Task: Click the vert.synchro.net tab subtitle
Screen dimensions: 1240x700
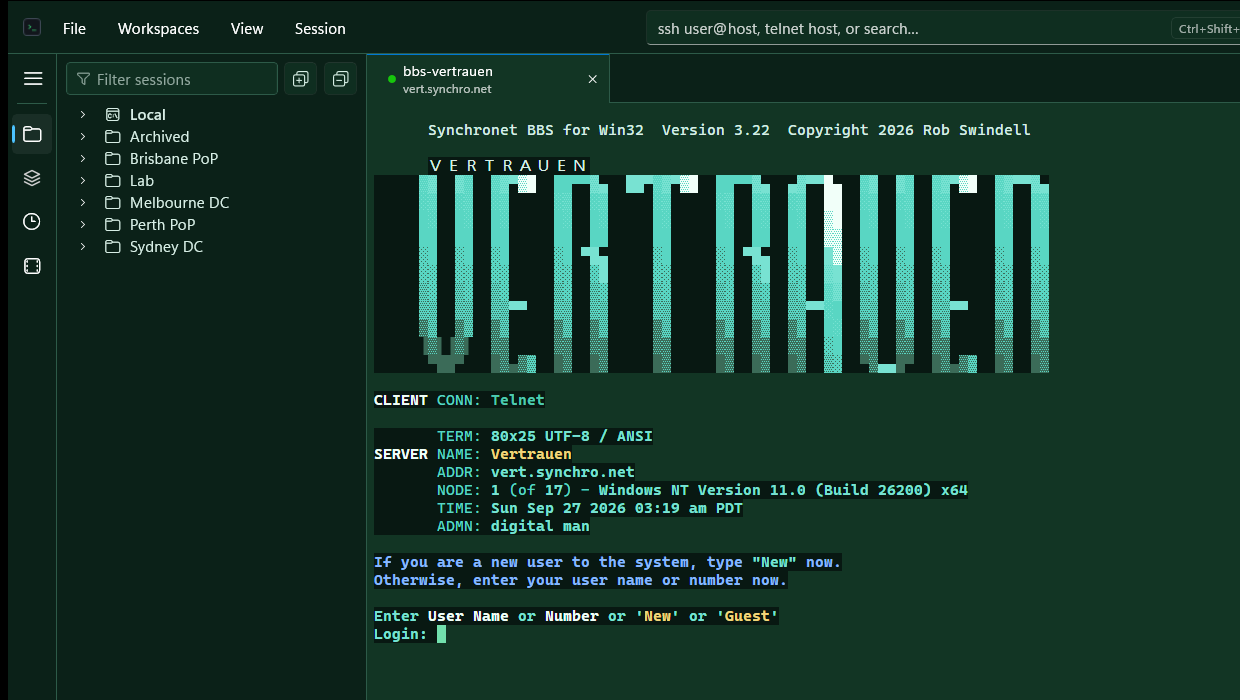Action: click(x=447, y=89)
